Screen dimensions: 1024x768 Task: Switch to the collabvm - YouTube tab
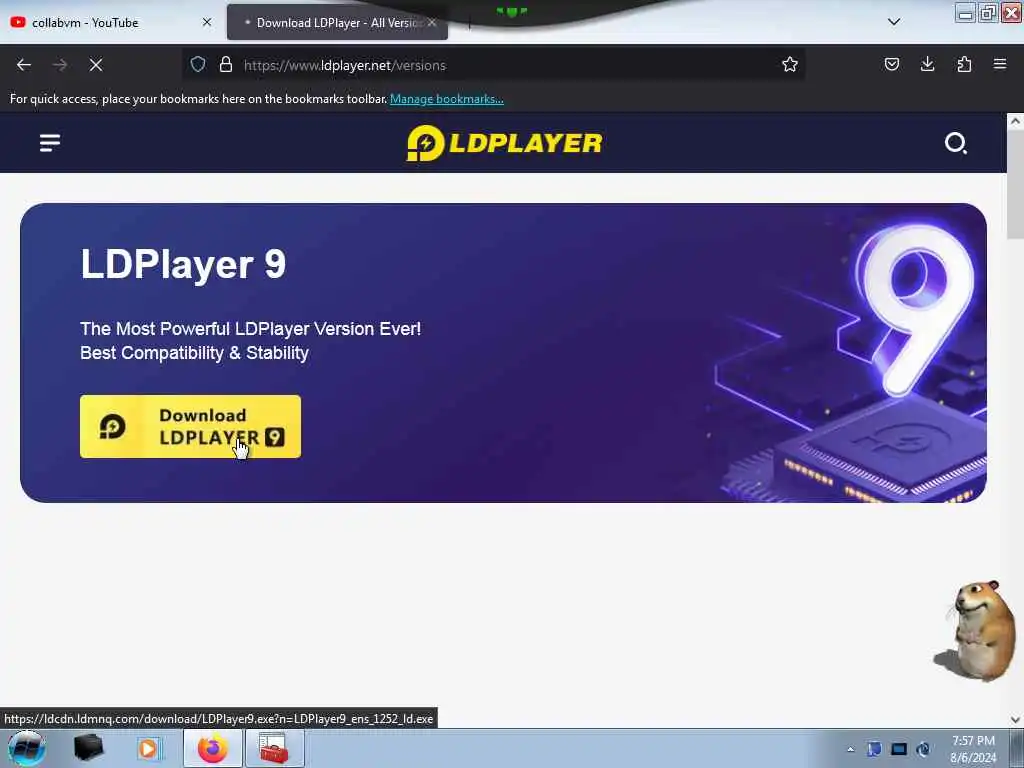pos(110,22)
